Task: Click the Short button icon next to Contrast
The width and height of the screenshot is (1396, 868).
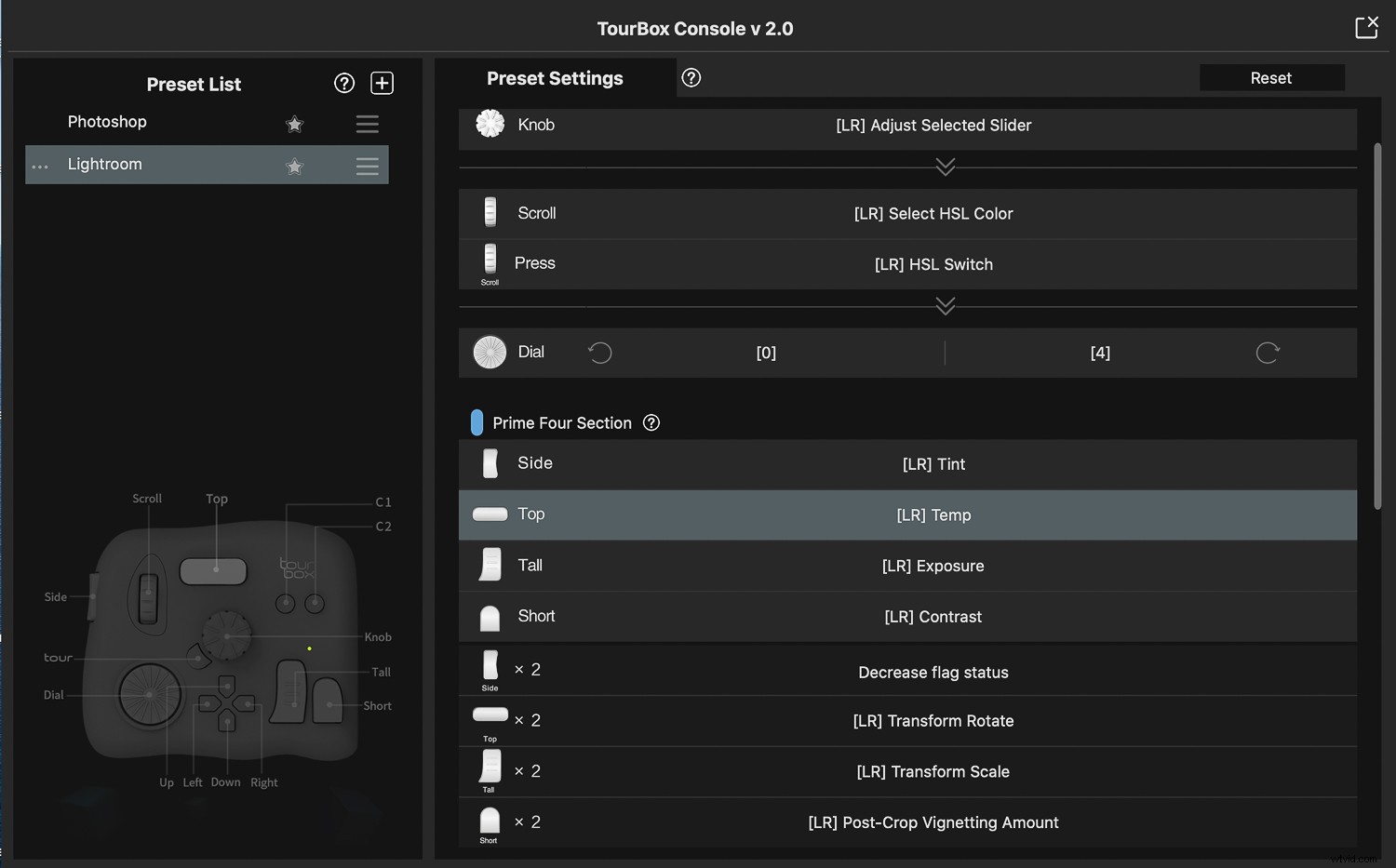Action: tap(490, 616)
